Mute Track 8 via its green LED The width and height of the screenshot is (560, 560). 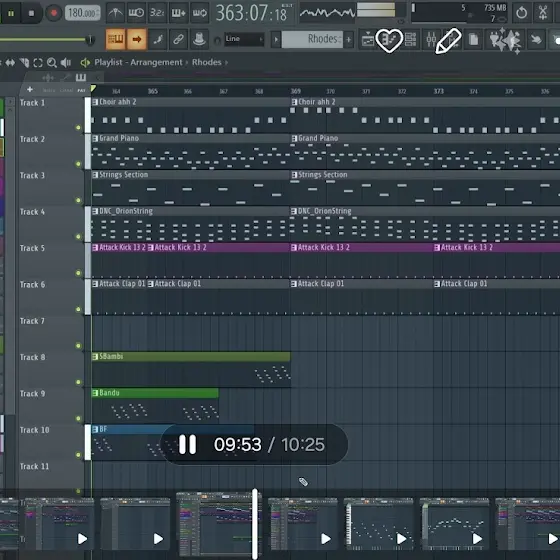(78, 382)
